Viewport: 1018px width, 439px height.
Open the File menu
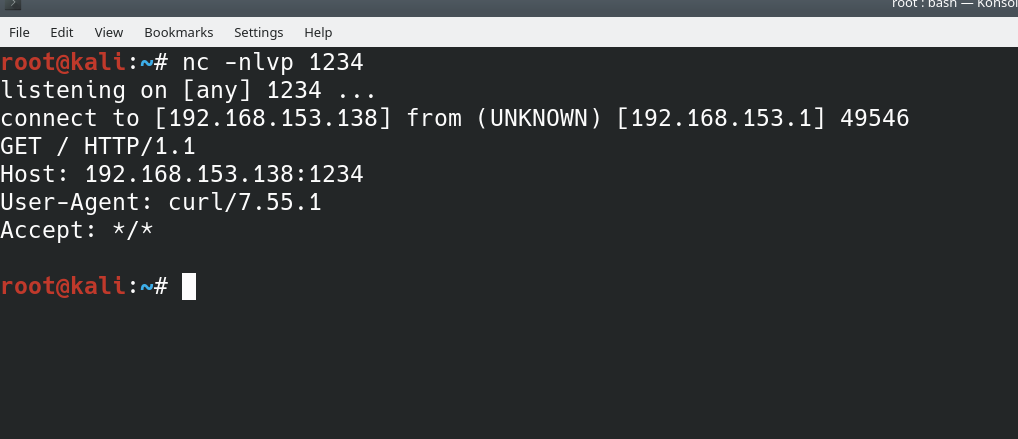pos(19,32)
